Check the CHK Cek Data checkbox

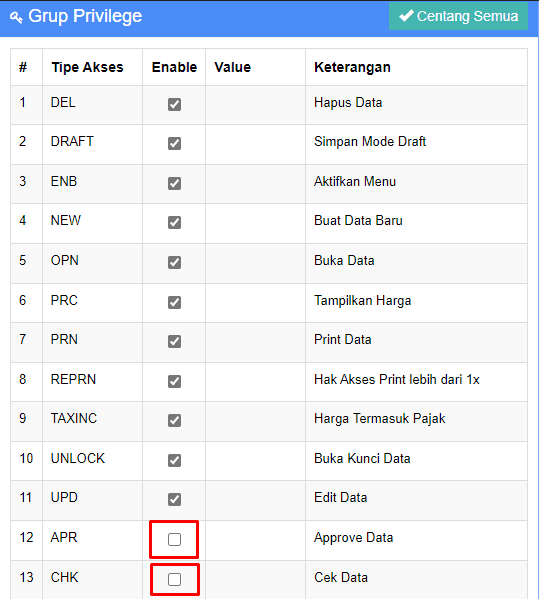(x=175, y=580)
